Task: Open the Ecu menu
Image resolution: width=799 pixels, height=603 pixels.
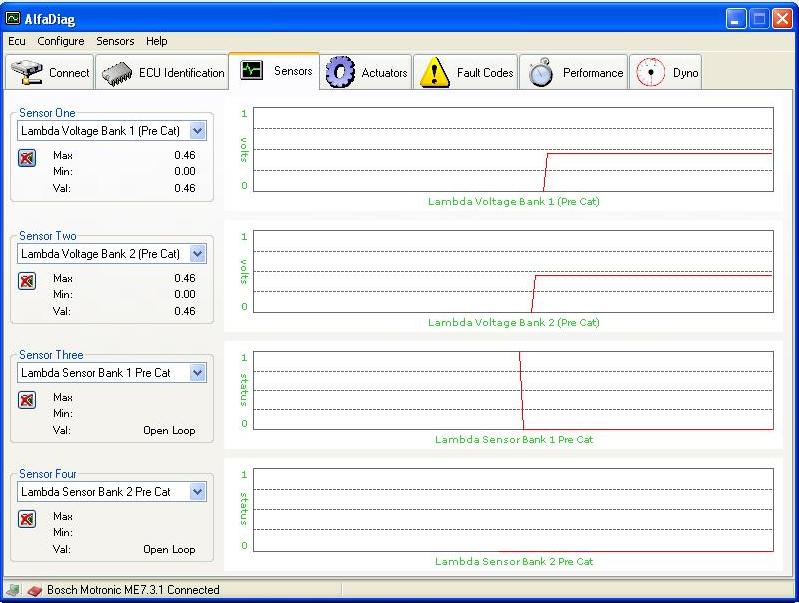Action: [17, 41]
